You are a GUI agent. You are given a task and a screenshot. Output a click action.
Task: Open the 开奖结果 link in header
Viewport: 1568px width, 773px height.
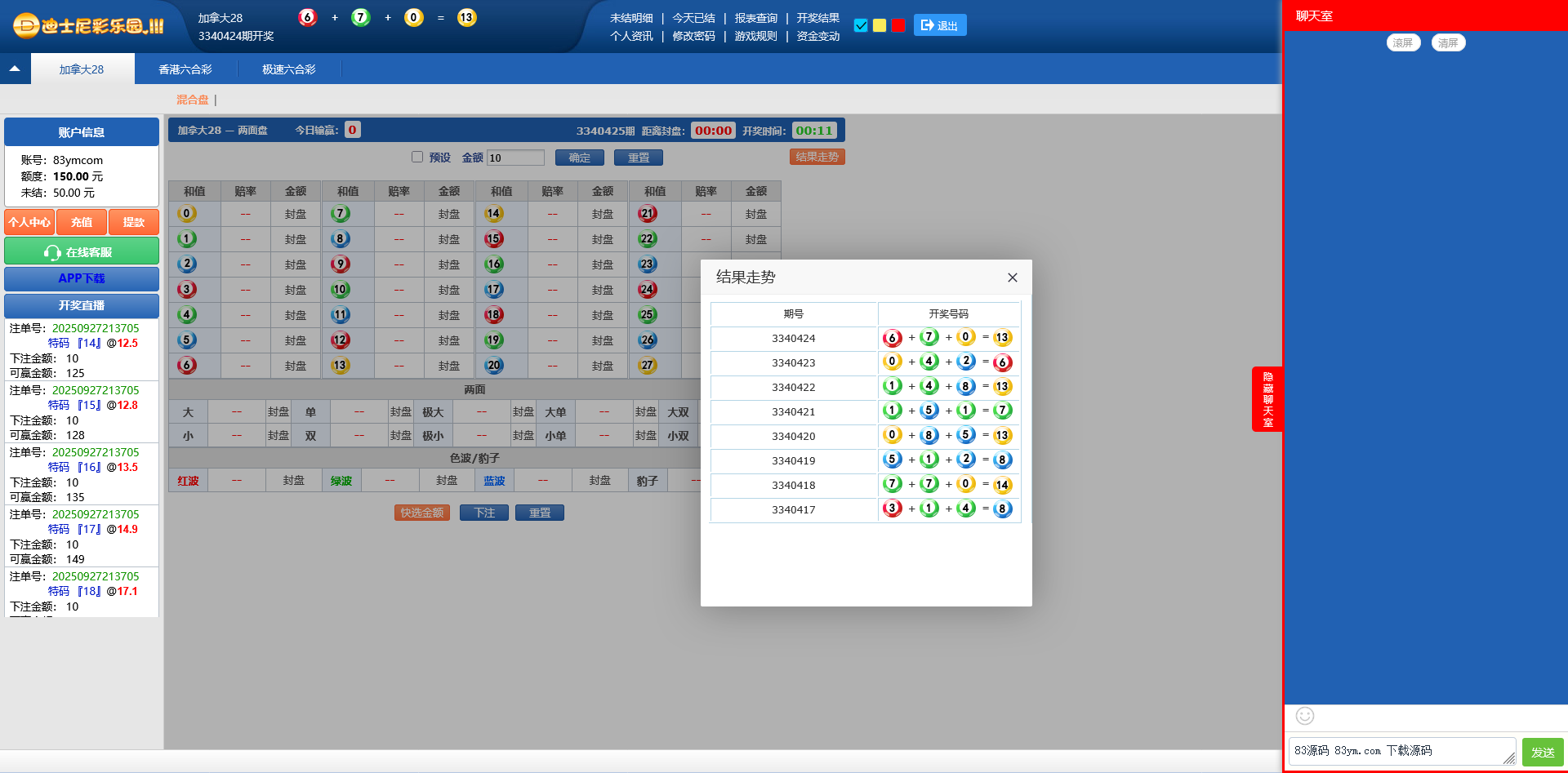coord(817,18)
